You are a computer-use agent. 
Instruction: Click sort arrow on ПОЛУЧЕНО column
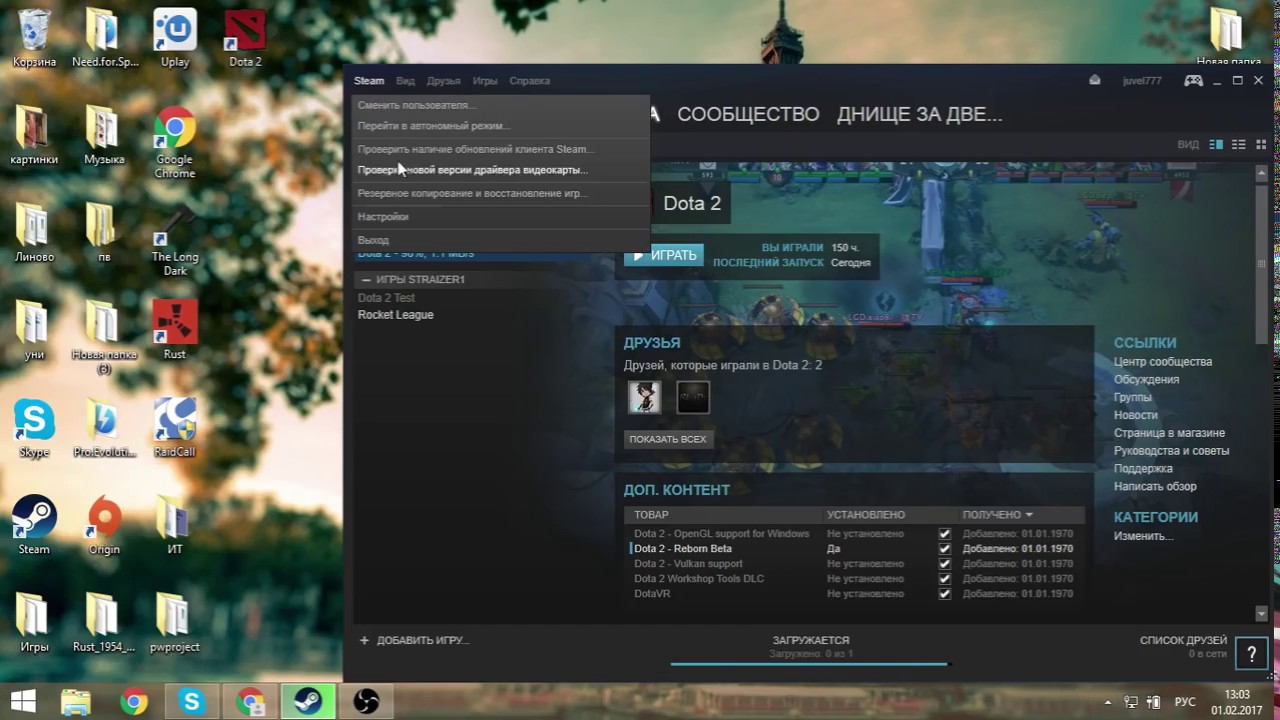coord(1028,515)
